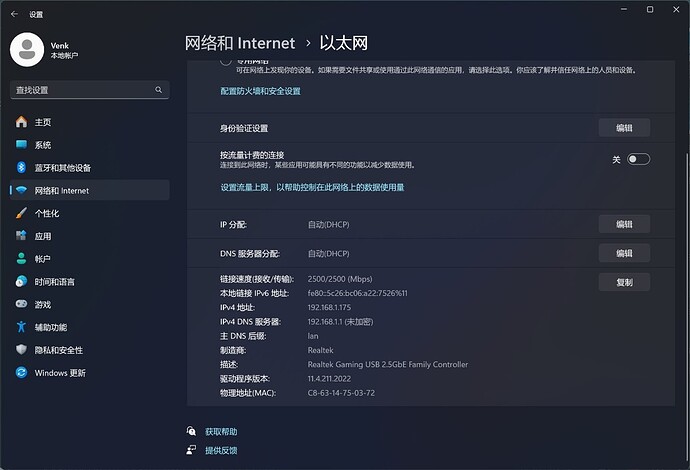Open 游戏 settings section
Screen dimensions: 690x470
click(x=90, y=305)
